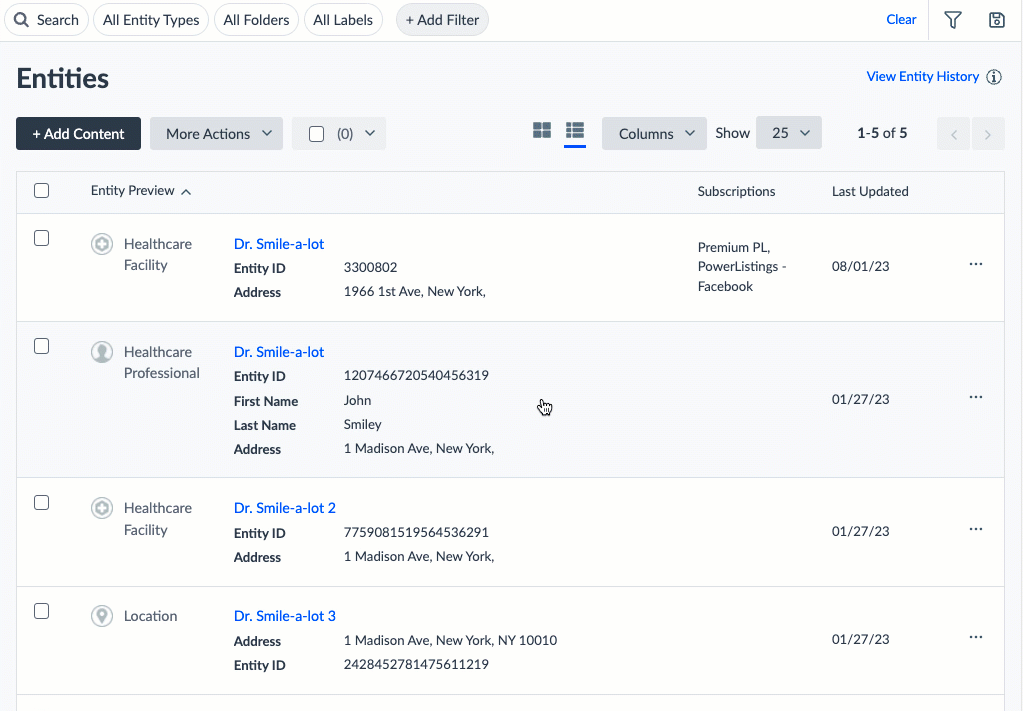
Task: Open the All Entity Types filter
Action: pyautogui.click(x=151, y=20)
